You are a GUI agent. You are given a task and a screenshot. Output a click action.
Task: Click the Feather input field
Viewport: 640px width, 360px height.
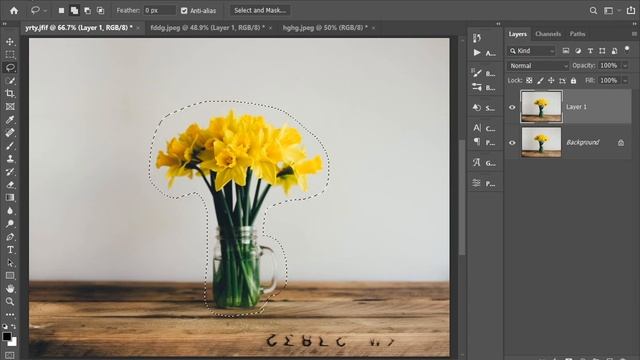pos(160,11)
